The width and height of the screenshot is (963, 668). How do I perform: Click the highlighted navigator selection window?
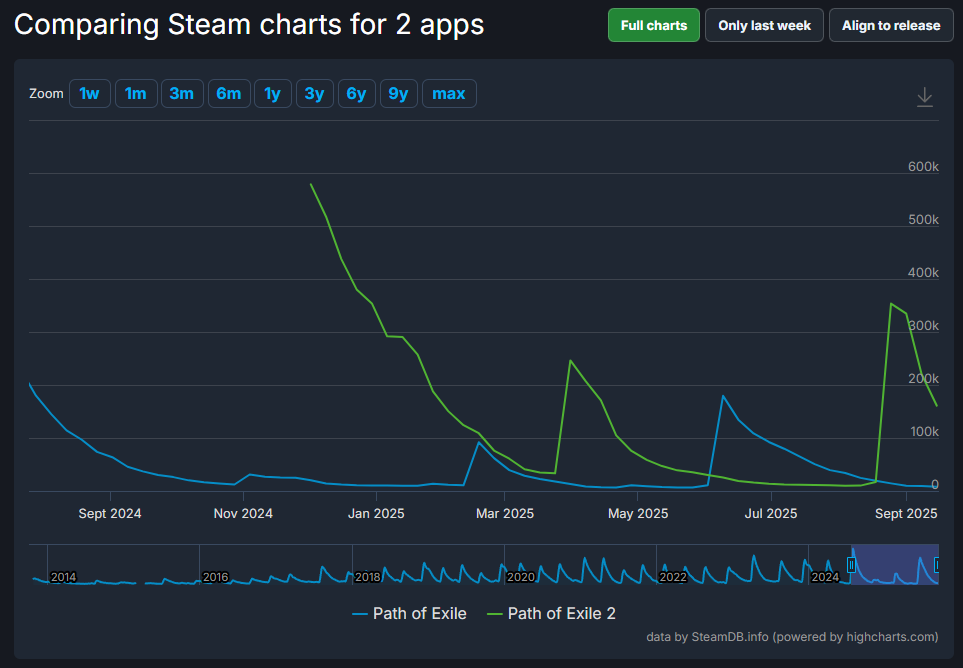pos(895,564)
